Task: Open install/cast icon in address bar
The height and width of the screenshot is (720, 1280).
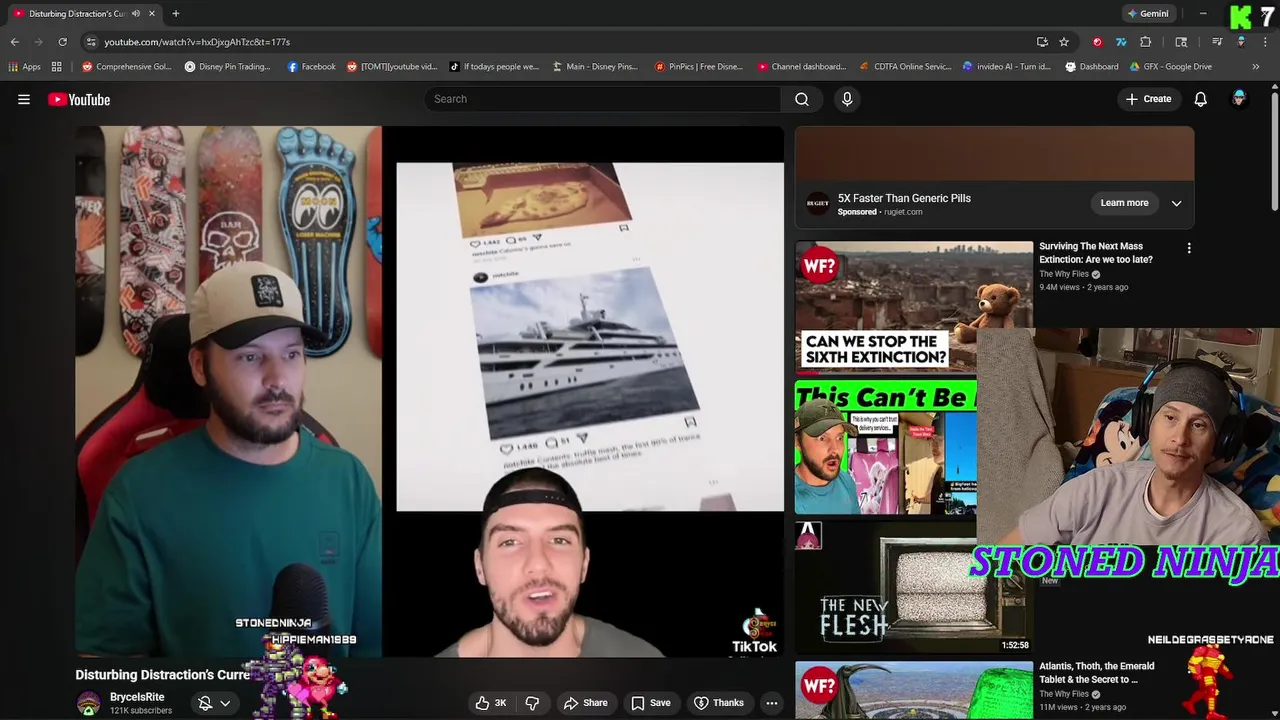Action: pyautogui.click(x=1042, y=42)
